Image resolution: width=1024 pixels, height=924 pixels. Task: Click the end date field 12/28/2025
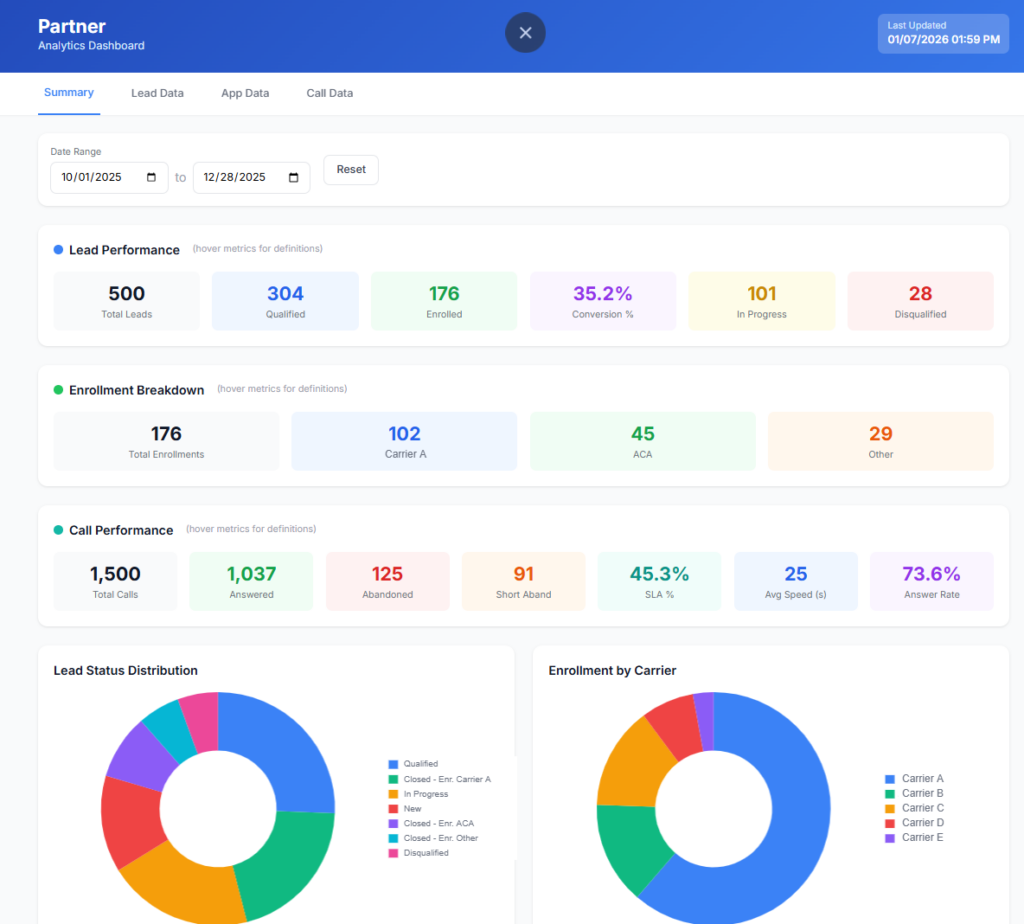coord(251,178)
